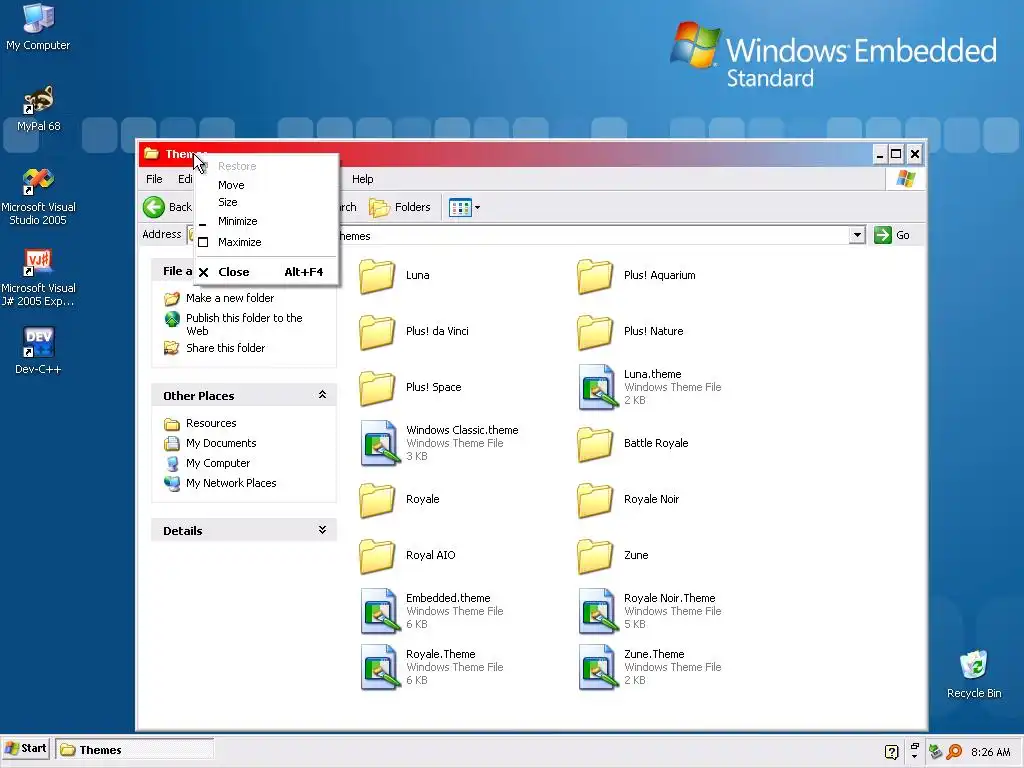Viewport: 1024px width, 768px height.
Task: Select the Zune.Theme file icon
Action: (x=598, y=667)
